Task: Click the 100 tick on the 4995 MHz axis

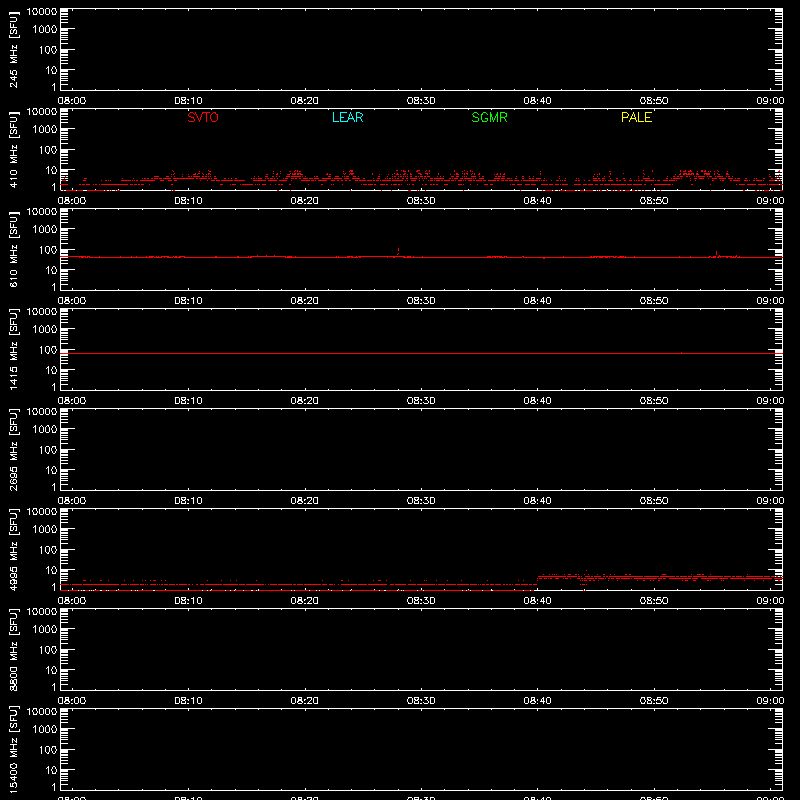Action: coord(48,550)
